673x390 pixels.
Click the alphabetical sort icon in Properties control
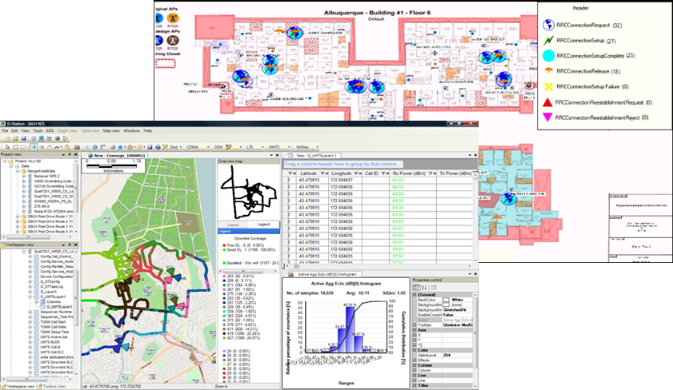[x=424, y=287]
